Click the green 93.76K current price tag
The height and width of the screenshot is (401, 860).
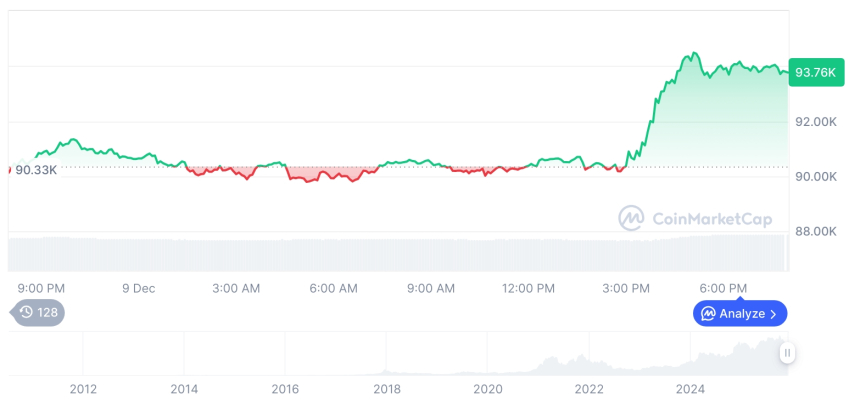(815, 71)
